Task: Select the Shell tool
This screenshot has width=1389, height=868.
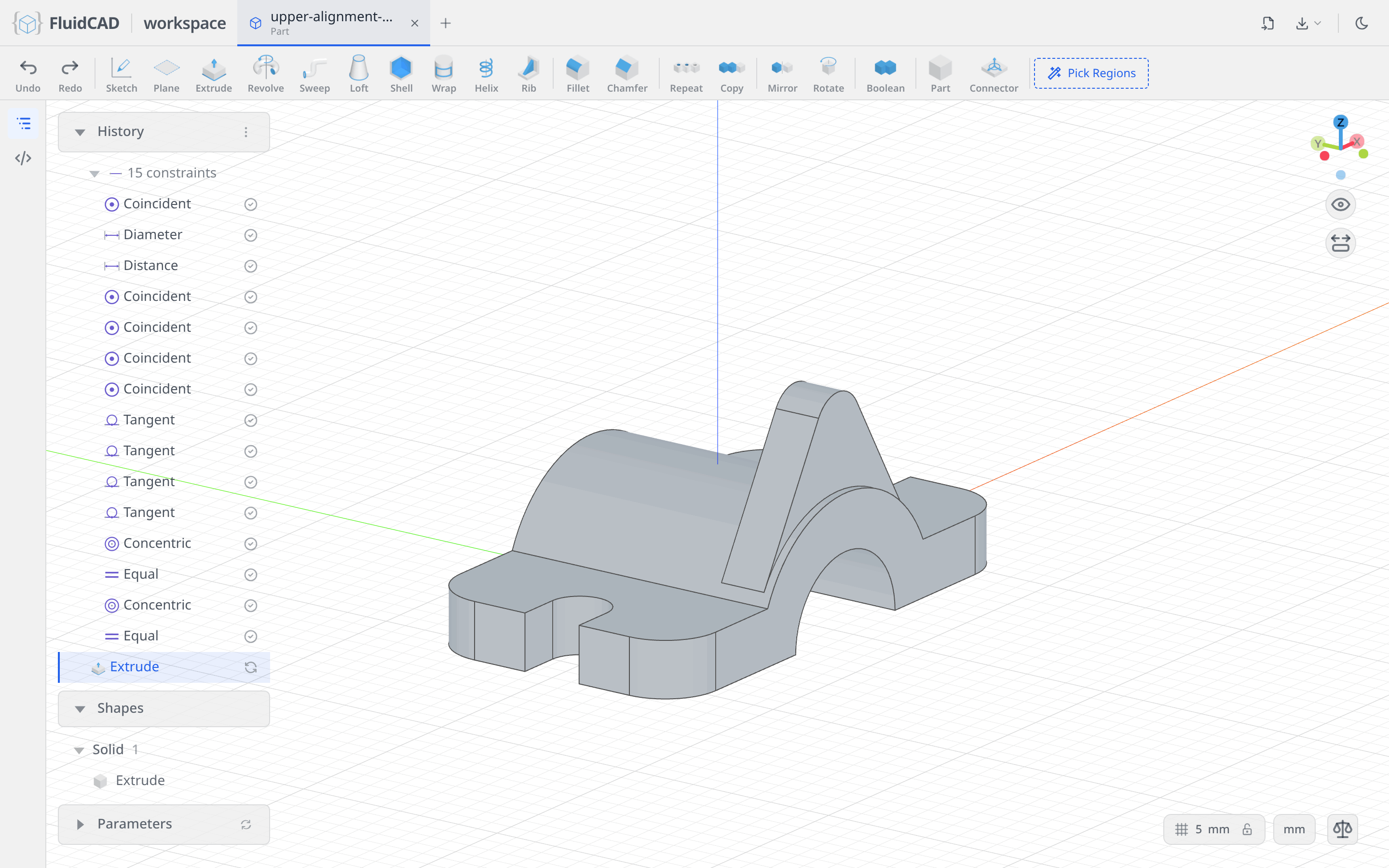Action: pos(401,75)
